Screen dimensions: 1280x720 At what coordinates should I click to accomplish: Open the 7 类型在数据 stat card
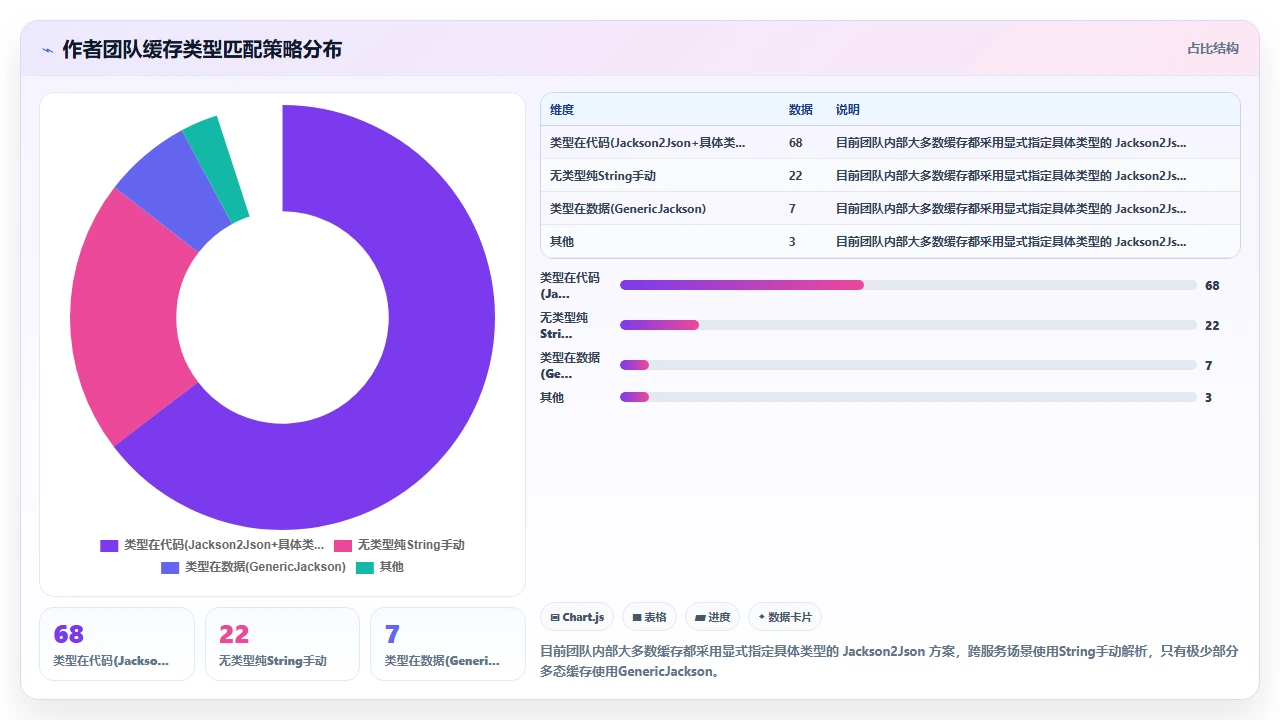[x=448, y=644]
